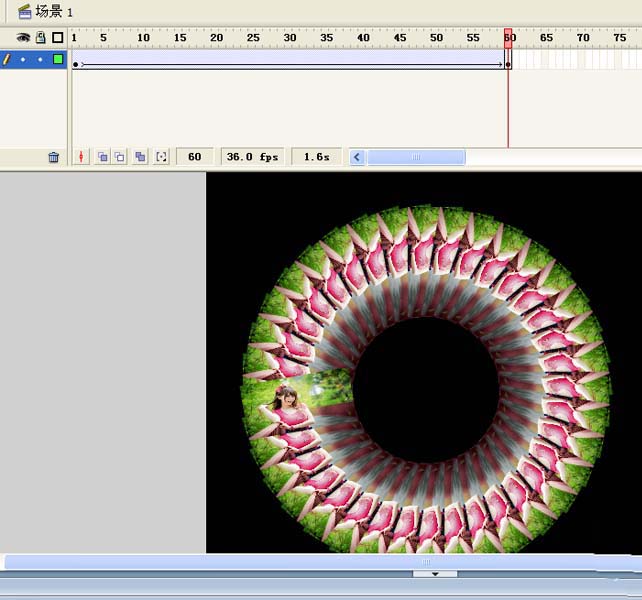The height and width of the screenshot is (600, 642).
Task: Click the layer pencil edit icon
Action: tap(6, 59)
